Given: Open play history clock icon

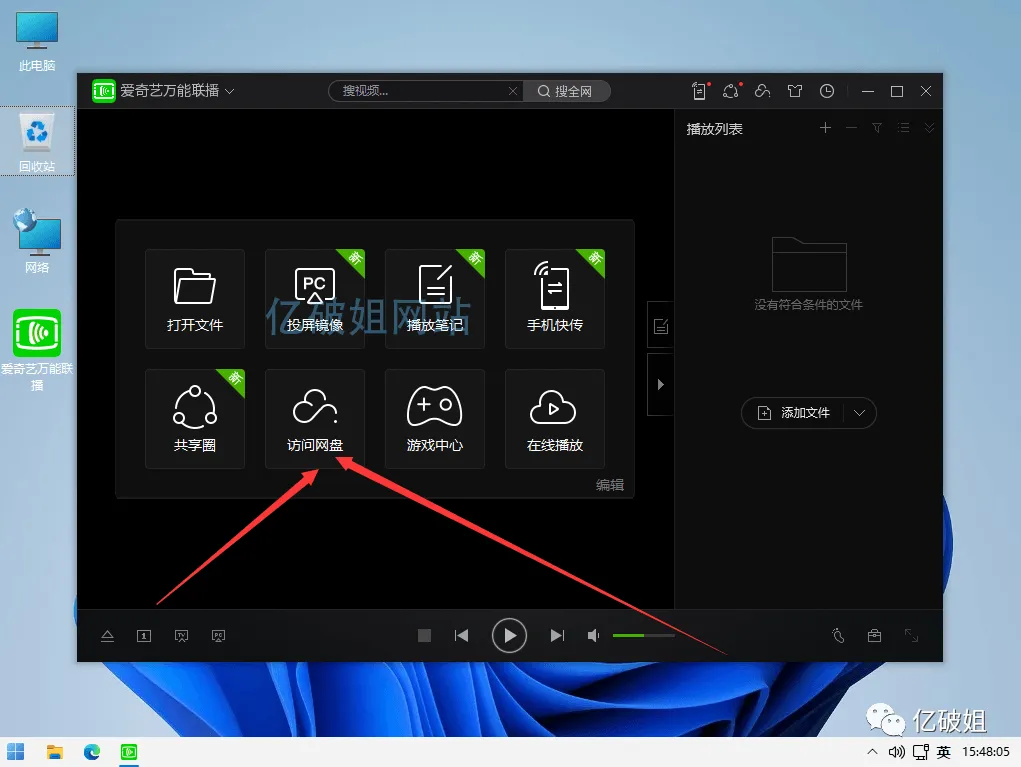Looking at the screenshot, I should pyautogui.click(x=827, y=91).
